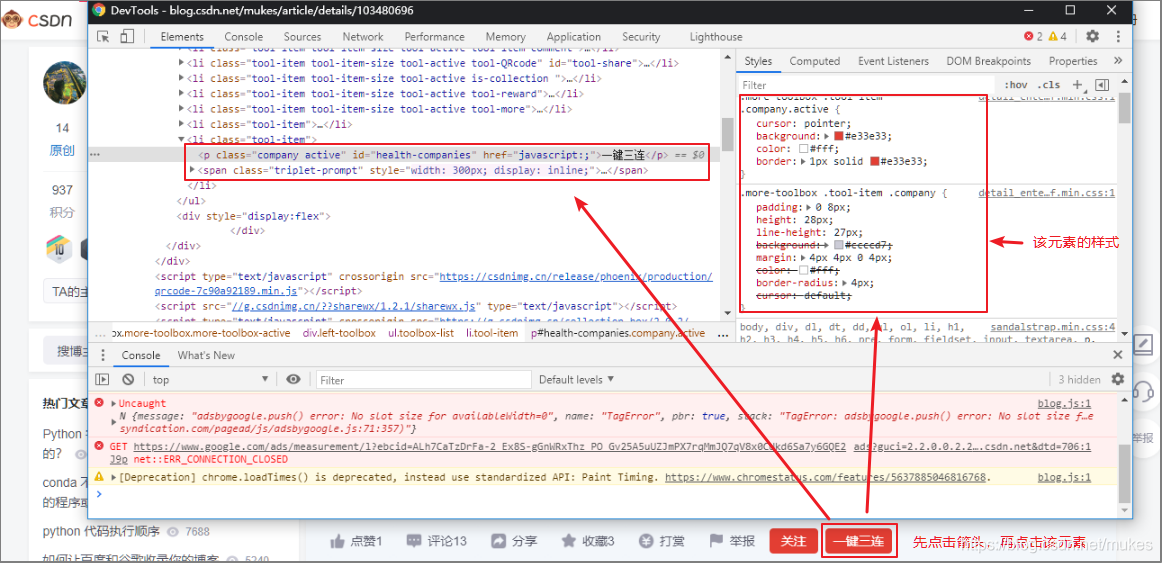Click the Styles filter input field

pyautogui.click(x=867, y=85)
